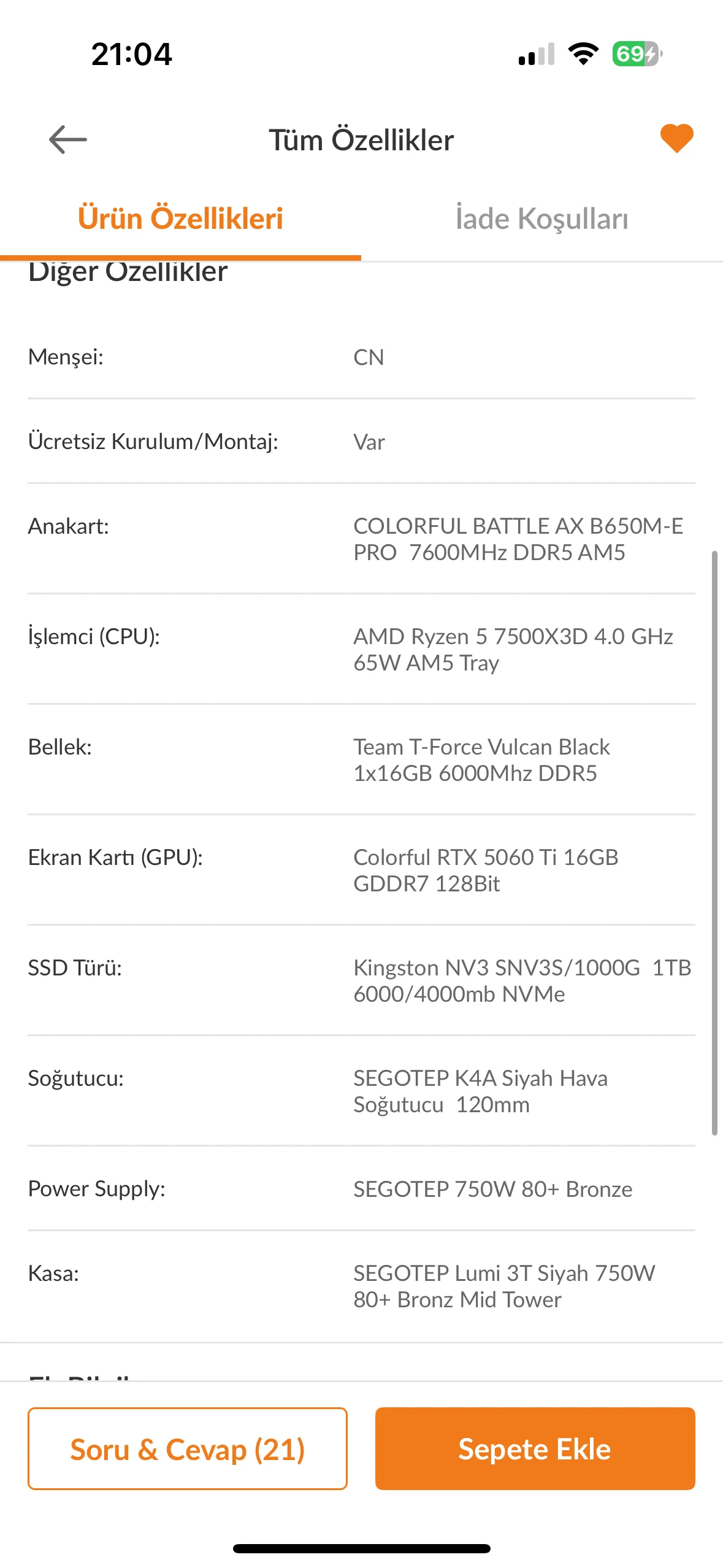723x1568 pixels.
Task: Toggle the orange heart favorite icon
Action: 676,138
